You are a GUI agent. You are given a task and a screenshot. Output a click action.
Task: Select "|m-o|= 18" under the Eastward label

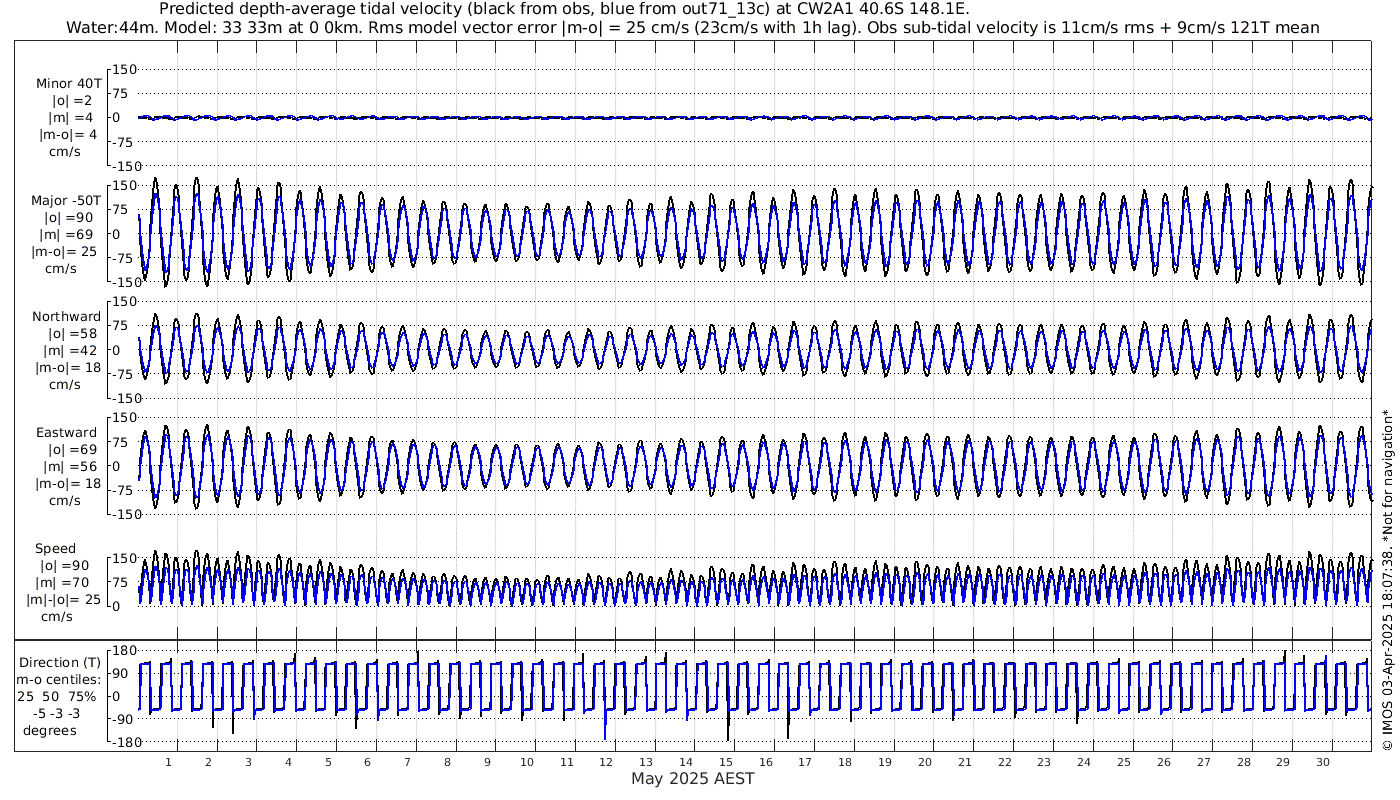click(66, 484)
